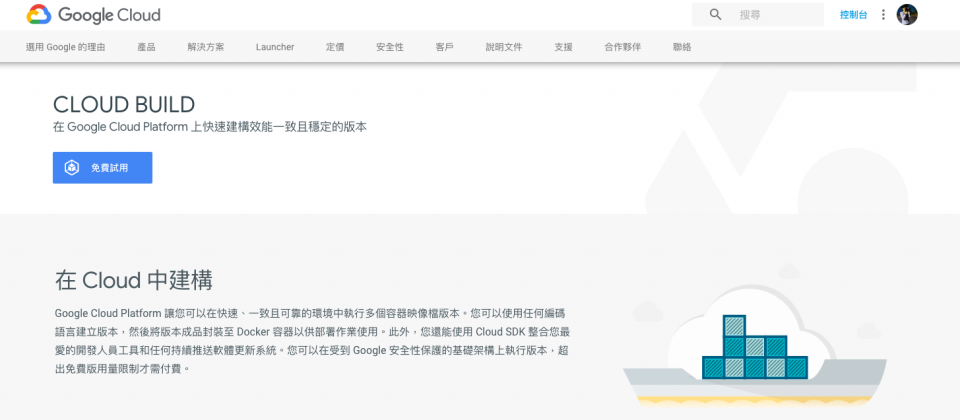Open the three-dot more options menu
The width and height of the screenshot is (960, 420).
tap(883, 15)
